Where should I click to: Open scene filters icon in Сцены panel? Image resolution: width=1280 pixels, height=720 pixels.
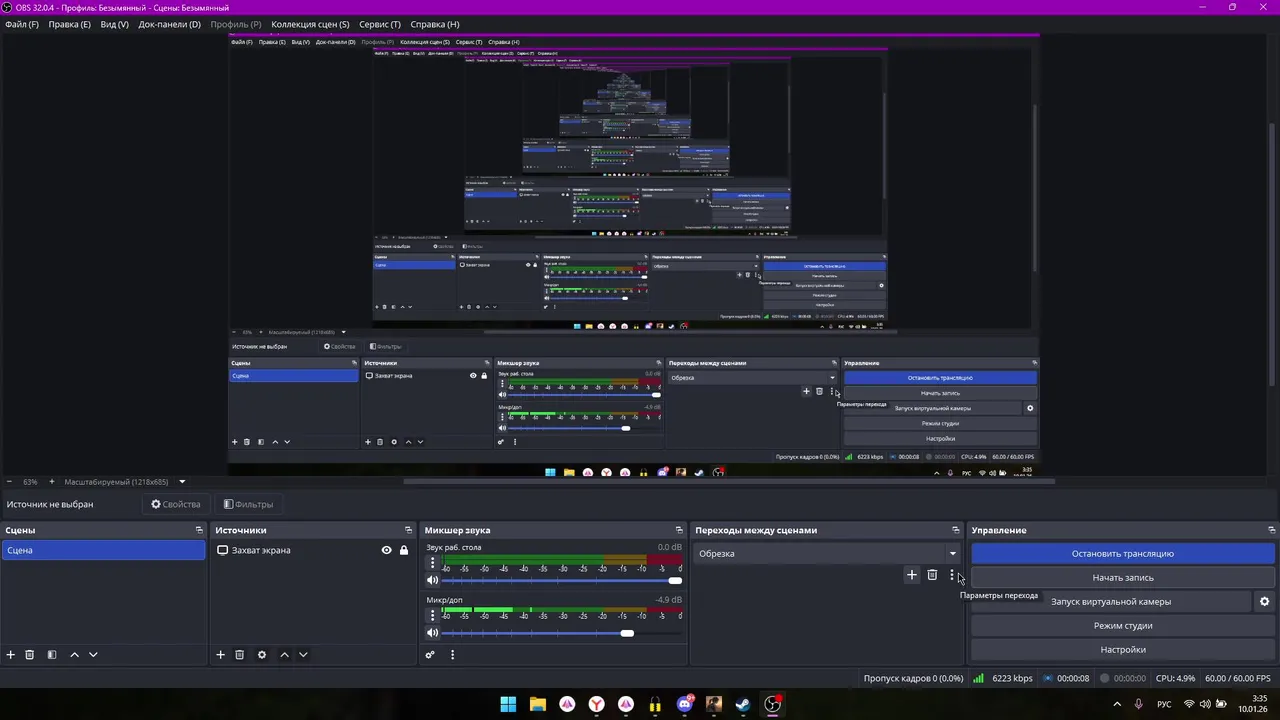coord(52,655)
